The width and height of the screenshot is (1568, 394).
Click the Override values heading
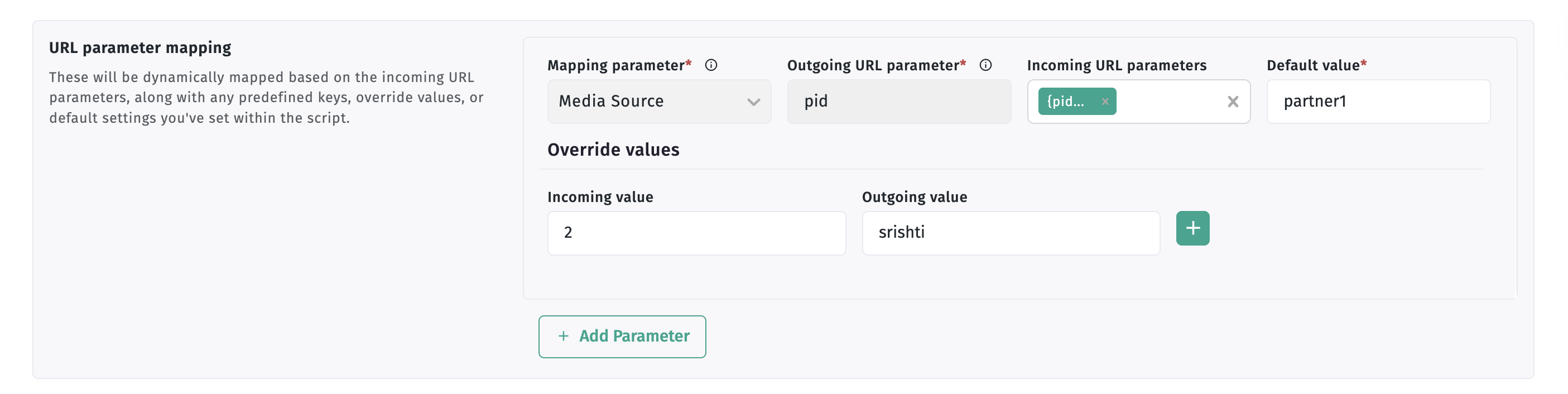613,150
